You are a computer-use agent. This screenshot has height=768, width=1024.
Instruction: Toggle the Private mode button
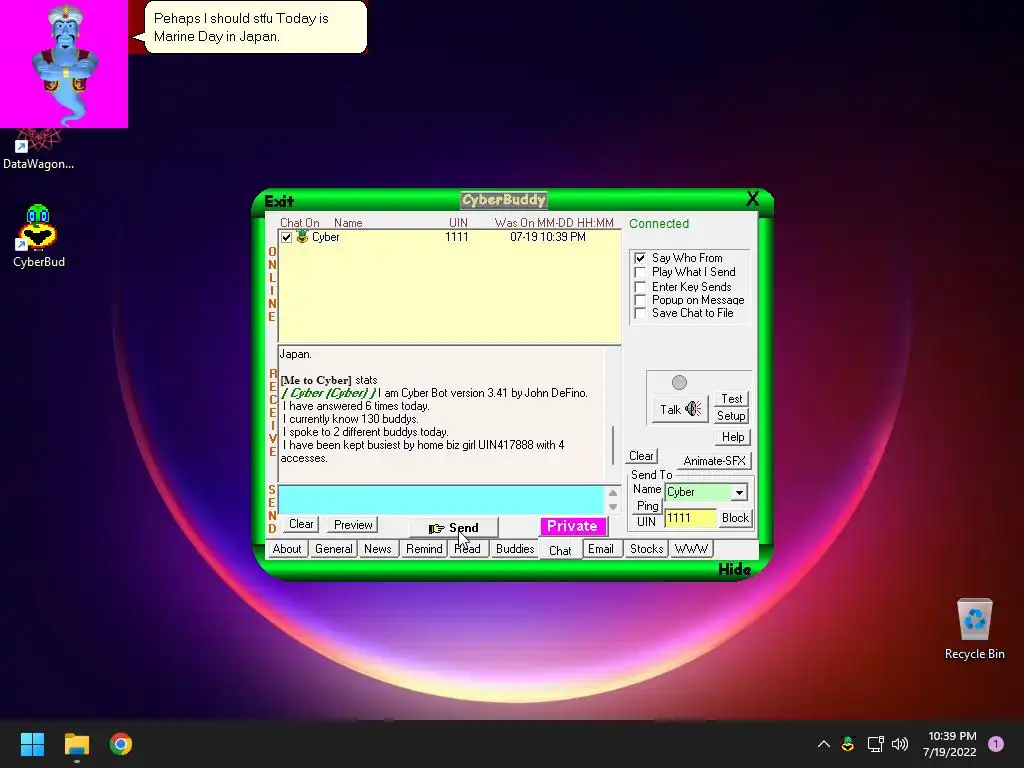tap(572, 526)
